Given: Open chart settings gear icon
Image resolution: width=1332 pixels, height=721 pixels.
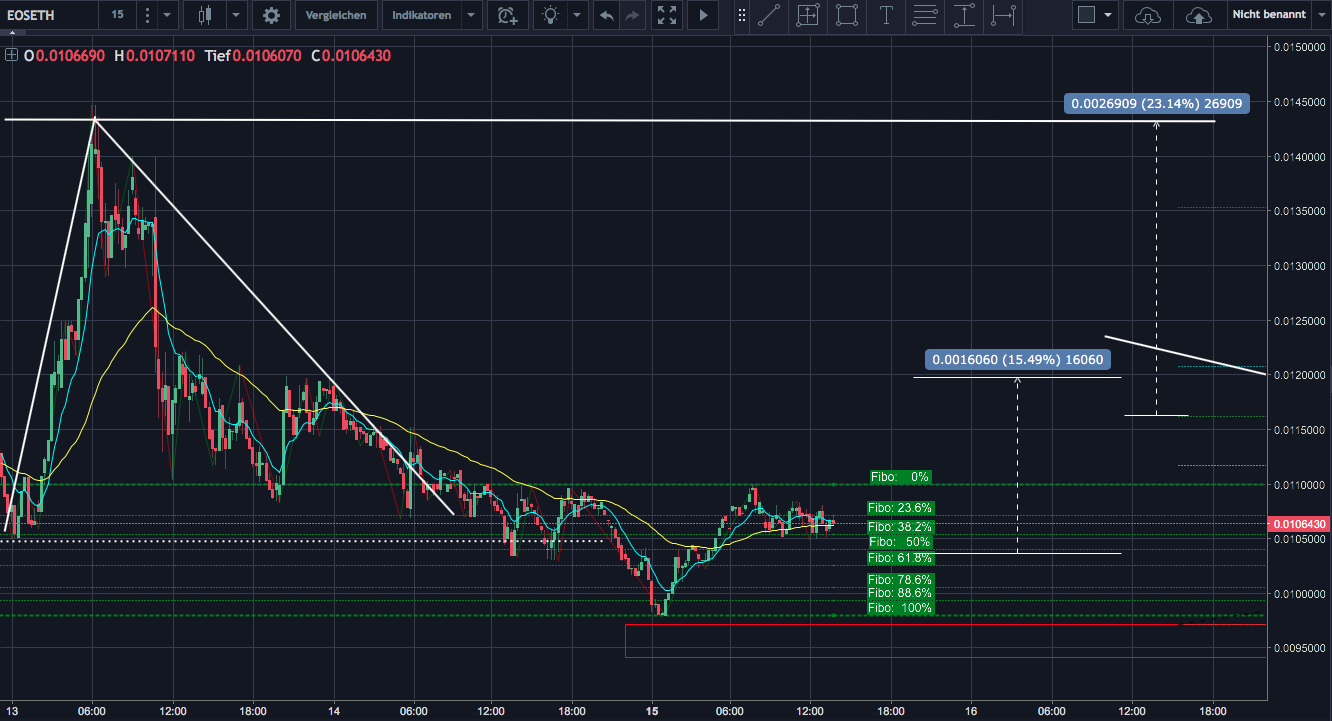Looking at the screenshot, I should point(271,15).
